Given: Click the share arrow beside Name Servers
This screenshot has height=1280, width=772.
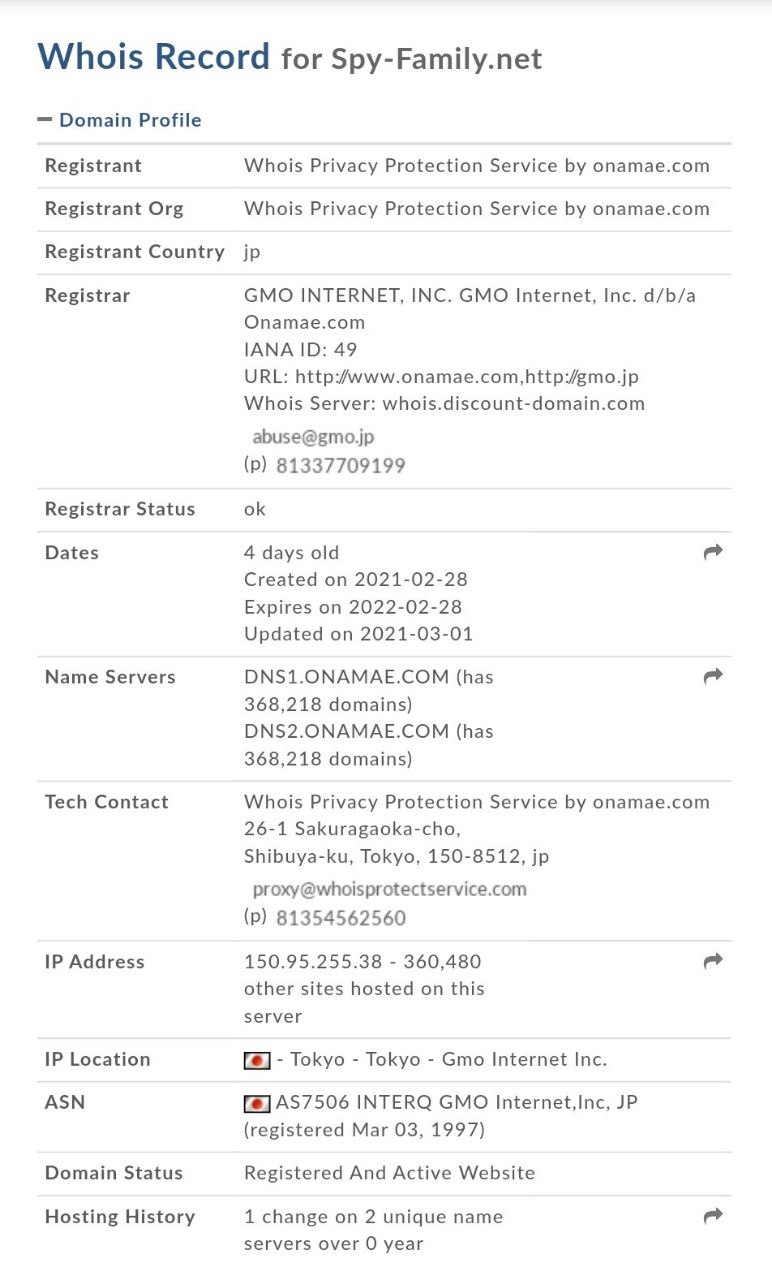Looking at the screenshot, I should 713,676.
